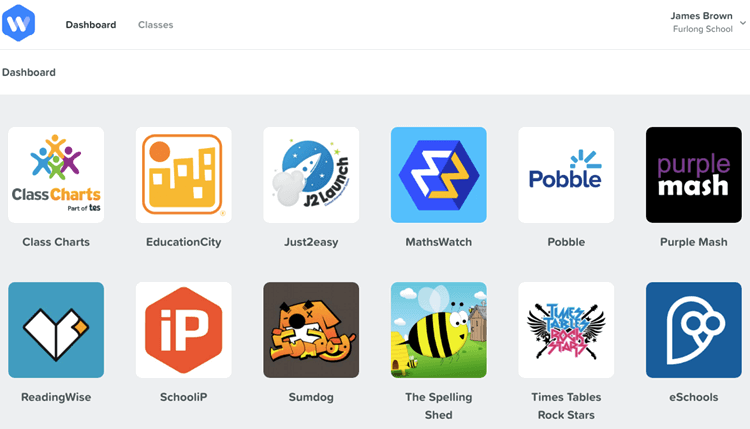Open the Pobble app icon
The height and width of the screenshot is (429, 750).
566,175
